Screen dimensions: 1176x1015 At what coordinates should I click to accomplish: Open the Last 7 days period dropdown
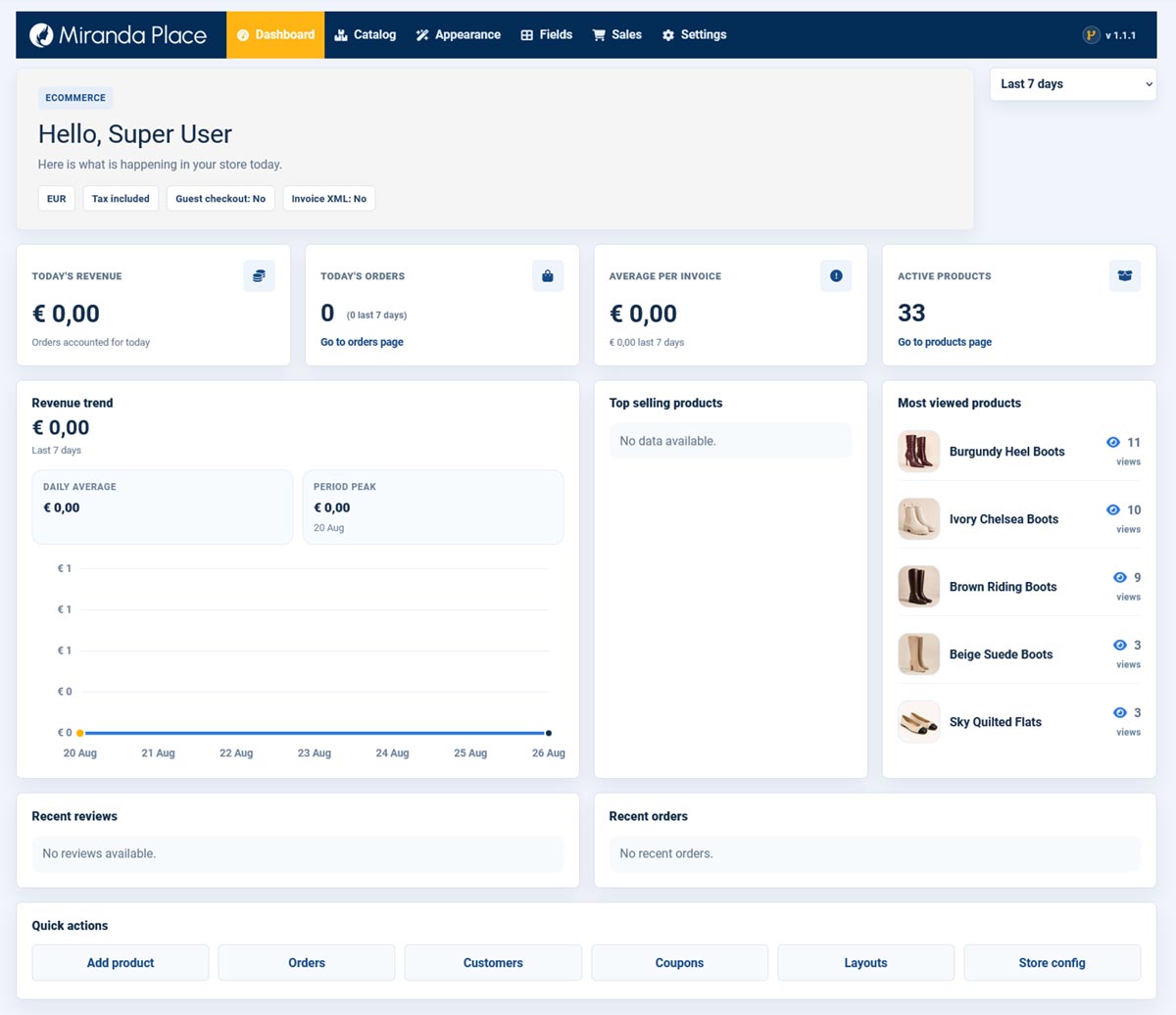pos(1073,84)
